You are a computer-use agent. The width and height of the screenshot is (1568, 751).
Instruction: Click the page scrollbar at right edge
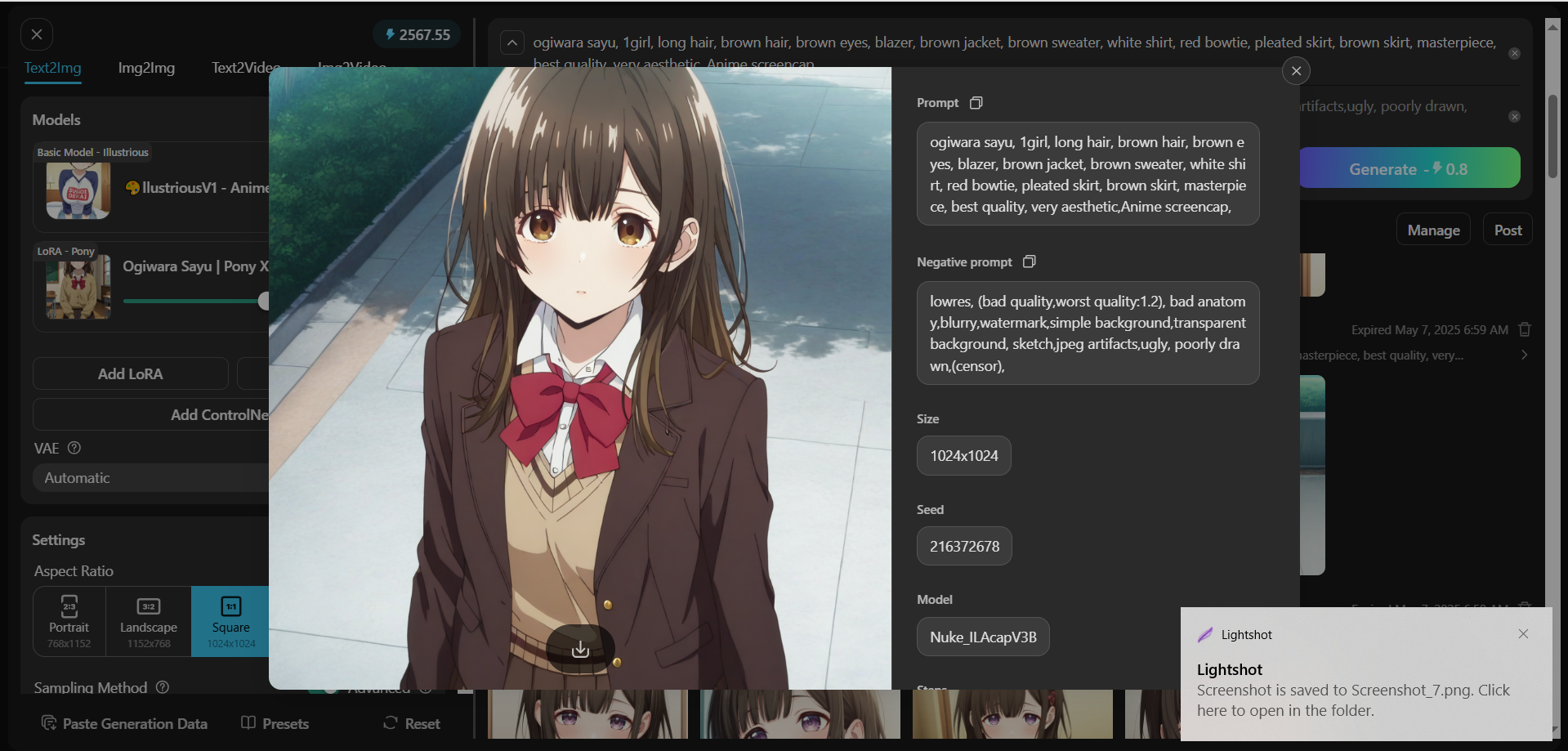[x=1552, y=136]
